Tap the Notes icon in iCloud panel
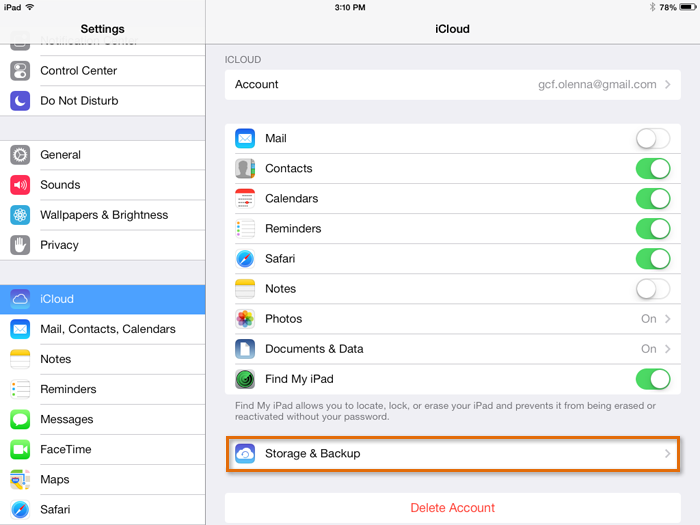 tap(245, 289)
